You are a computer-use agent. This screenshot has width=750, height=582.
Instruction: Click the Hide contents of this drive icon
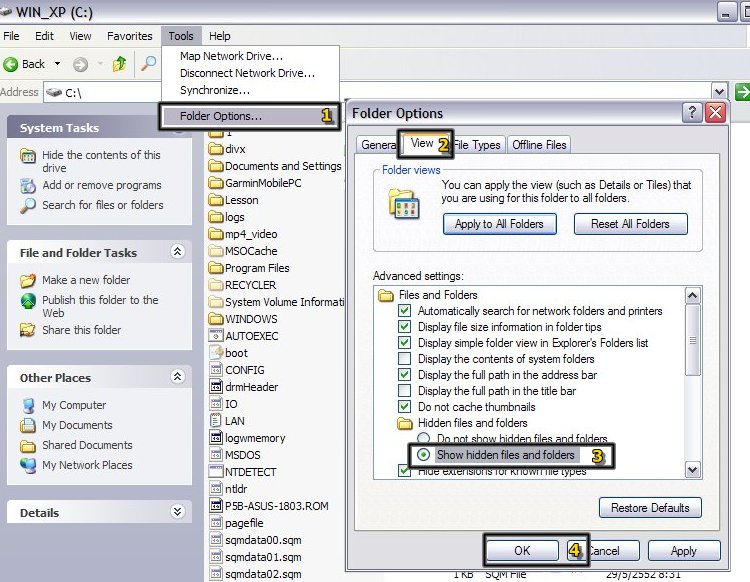pos(28,156)
